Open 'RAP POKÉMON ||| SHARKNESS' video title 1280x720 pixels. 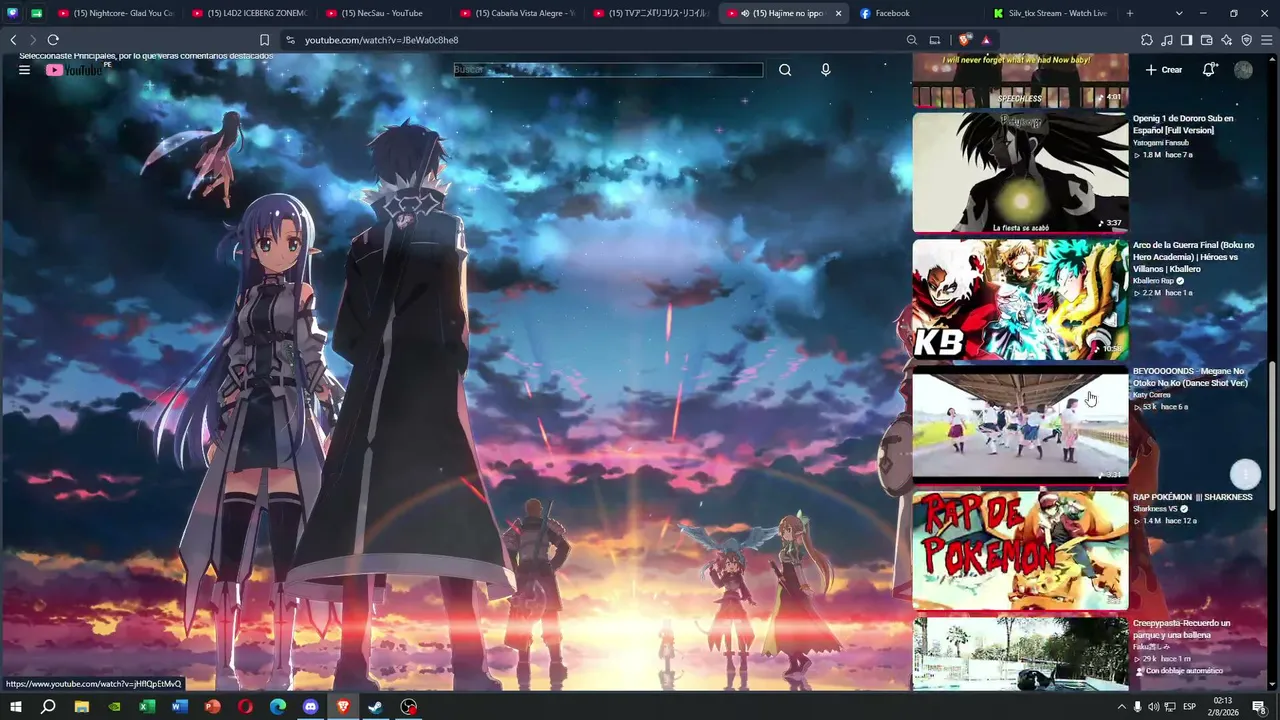[x=1192, y=497]
